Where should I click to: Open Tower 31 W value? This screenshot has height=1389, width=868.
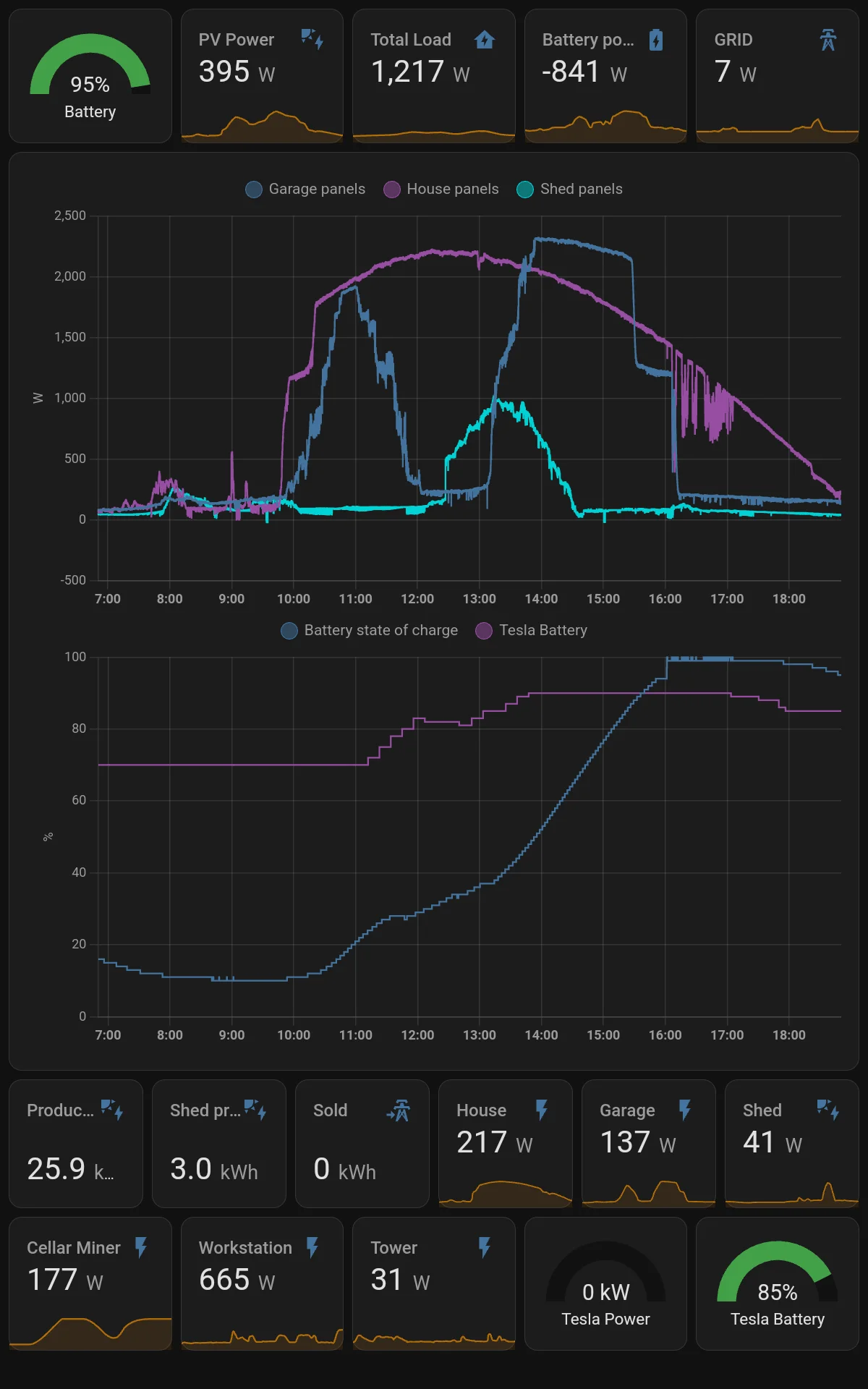pyautogui.click(x=400, y=1280)
